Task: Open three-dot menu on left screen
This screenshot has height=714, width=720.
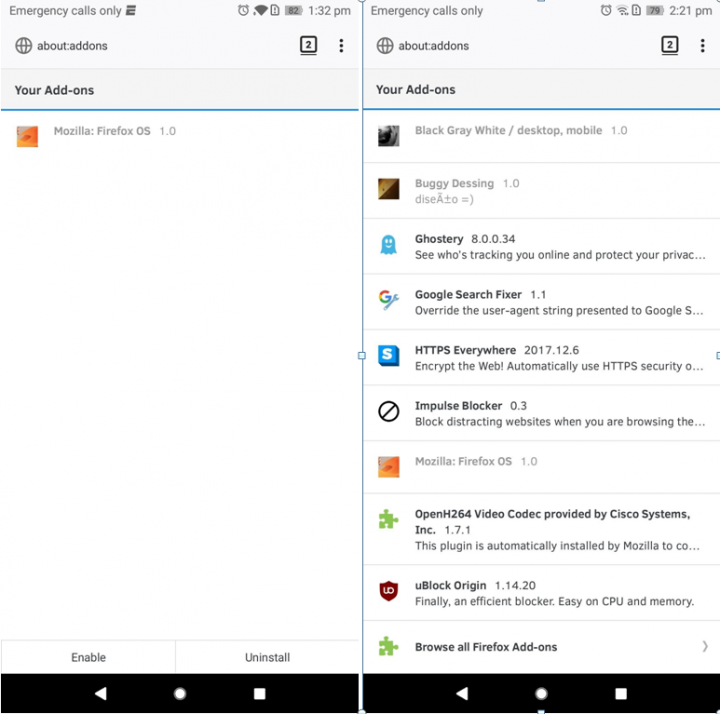Action: (341, 46)
